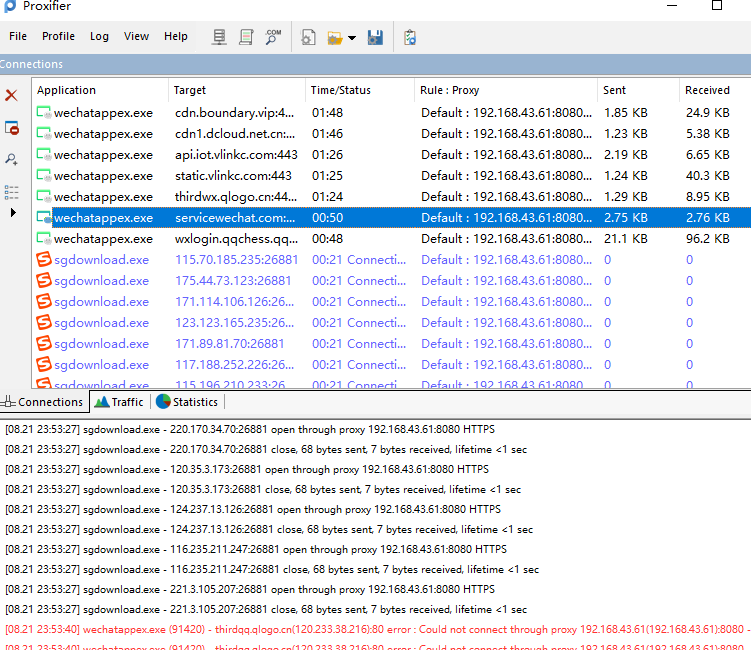Image resolution: width=751 pixels, height=650 pixels.
Task: Sort by Received column header
Action: coord(715,90)
